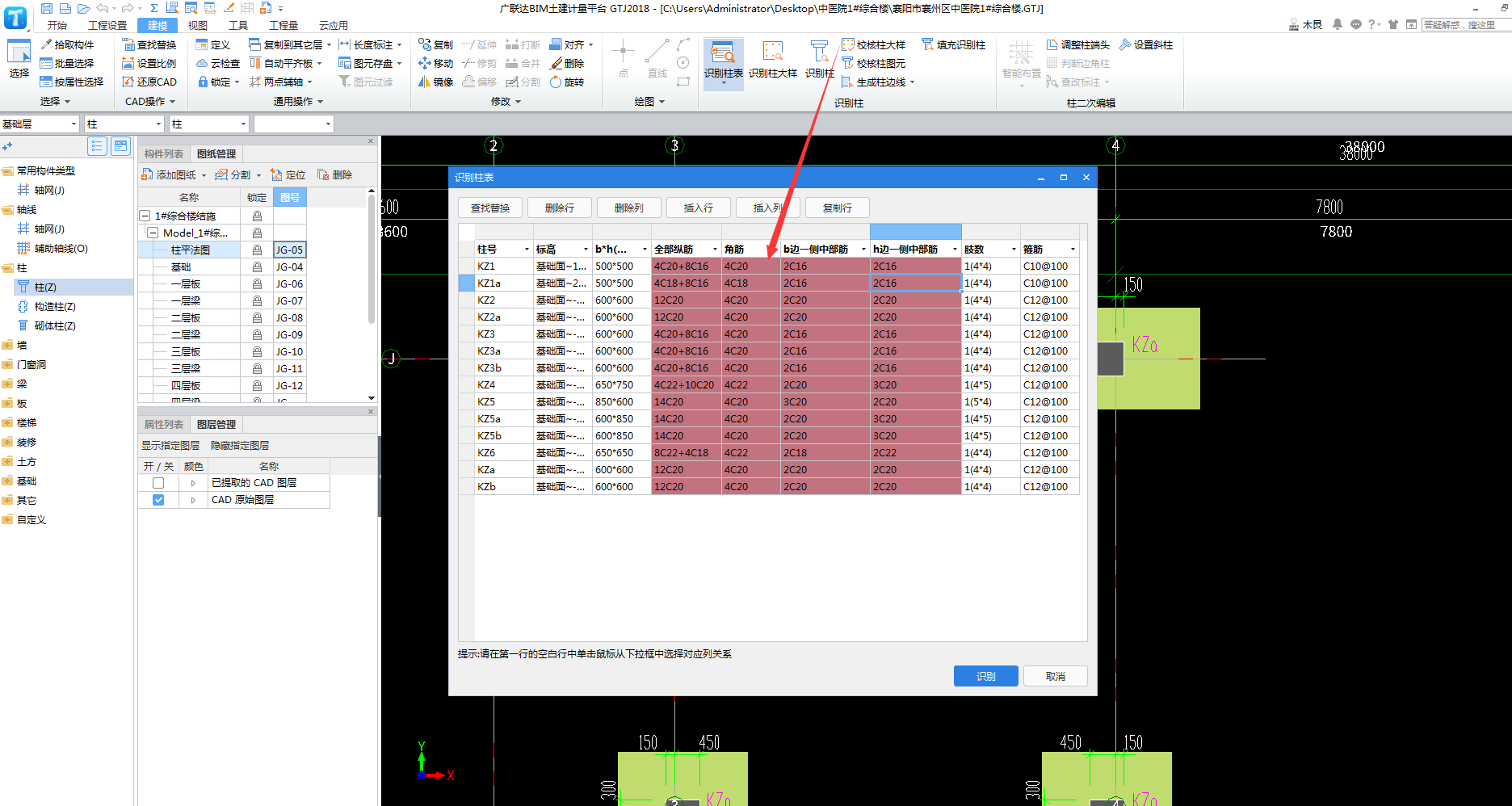Click the 图号 column header
The image size is (1512, 806).
[x=290, y=198]
